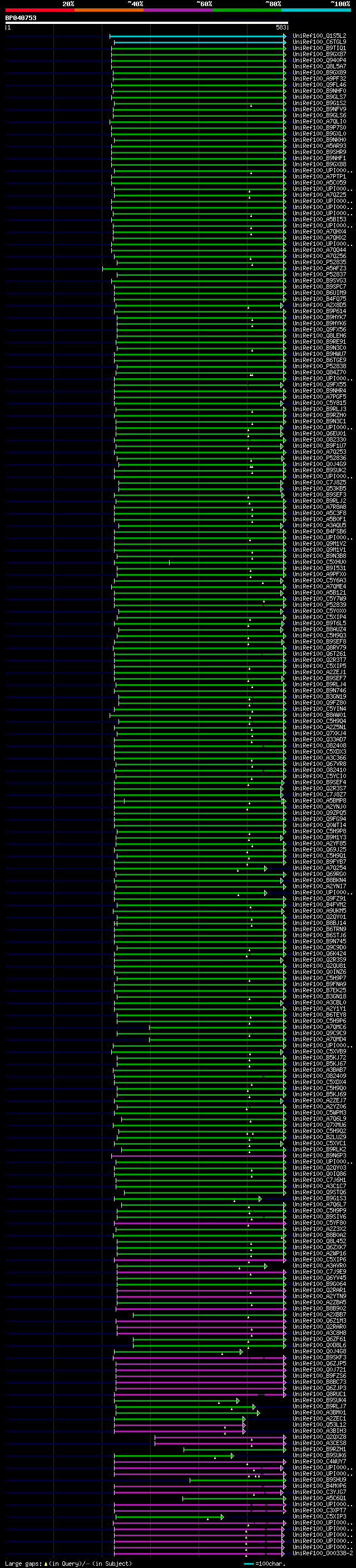356x1568 pixels.
Task: Open hit UniRef100_Q94QP4
Action: (x=319, y=60)
